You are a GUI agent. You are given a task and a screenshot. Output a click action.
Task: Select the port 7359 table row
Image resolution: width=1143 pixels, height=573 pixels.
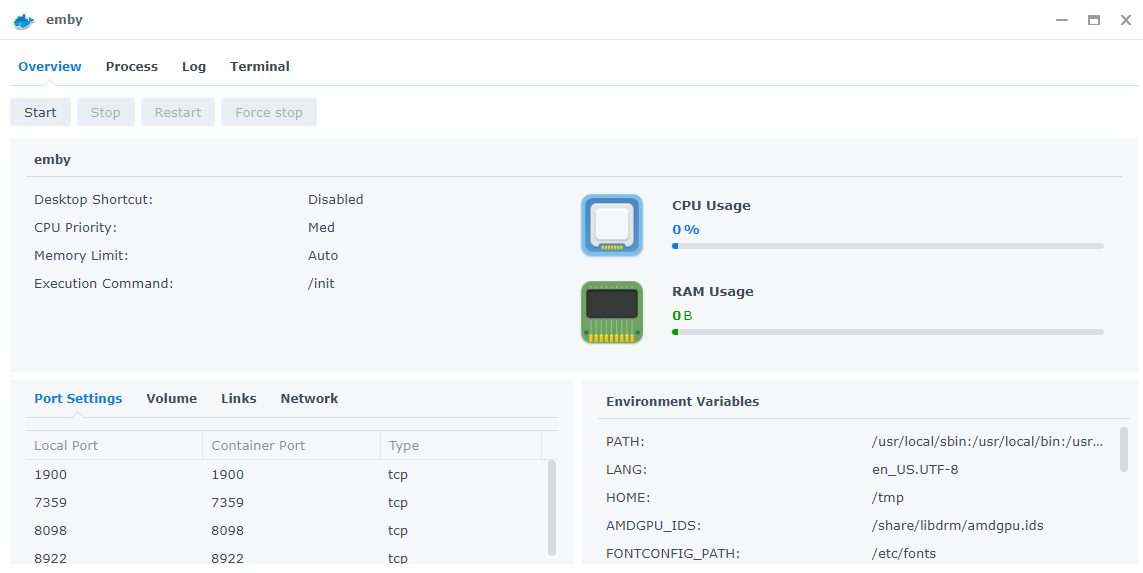tap(287, 503)
